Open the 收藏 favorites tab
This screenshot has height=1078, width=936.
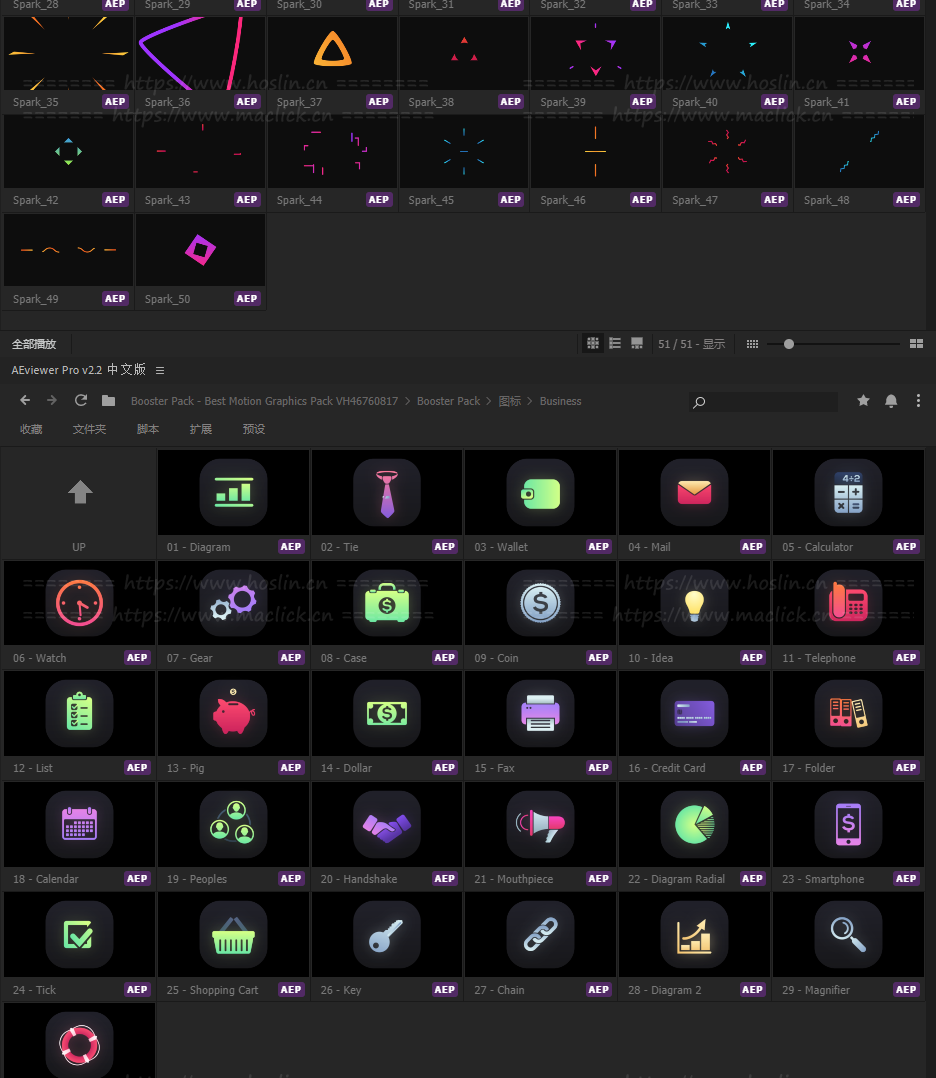31,429
